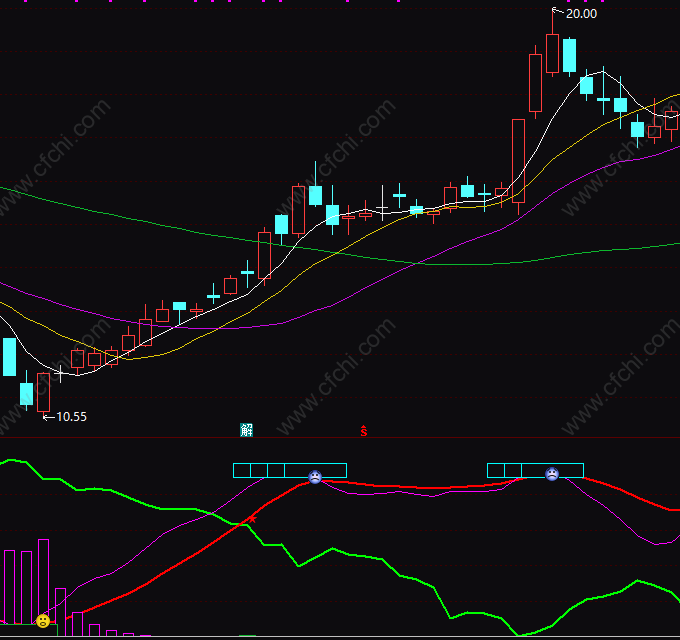Click the red star crossover marker
This screenshot has height=640, width=680.
252,519
